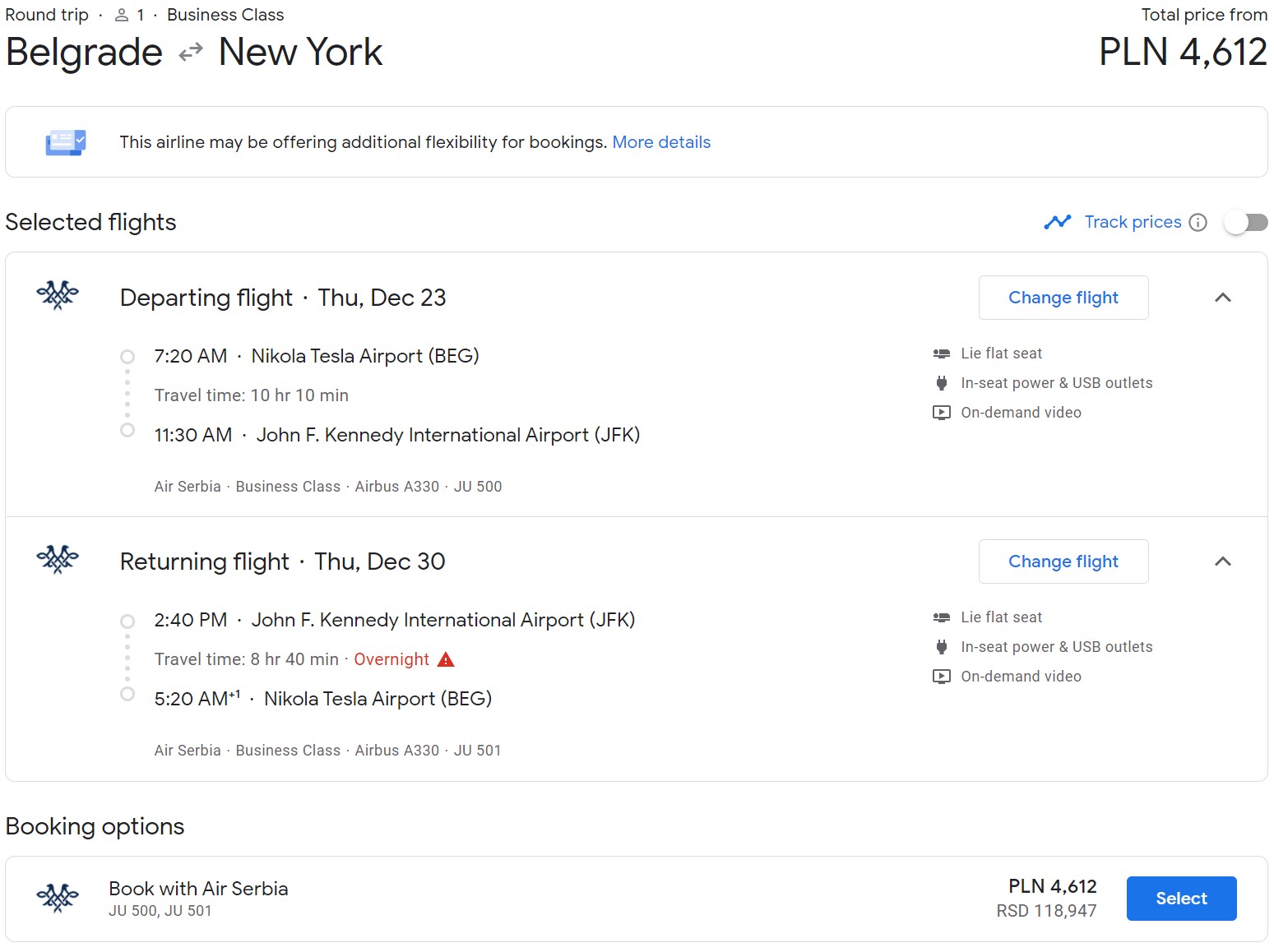
Task: Click the red 'Overnight' label
Action: click(391, 659)
